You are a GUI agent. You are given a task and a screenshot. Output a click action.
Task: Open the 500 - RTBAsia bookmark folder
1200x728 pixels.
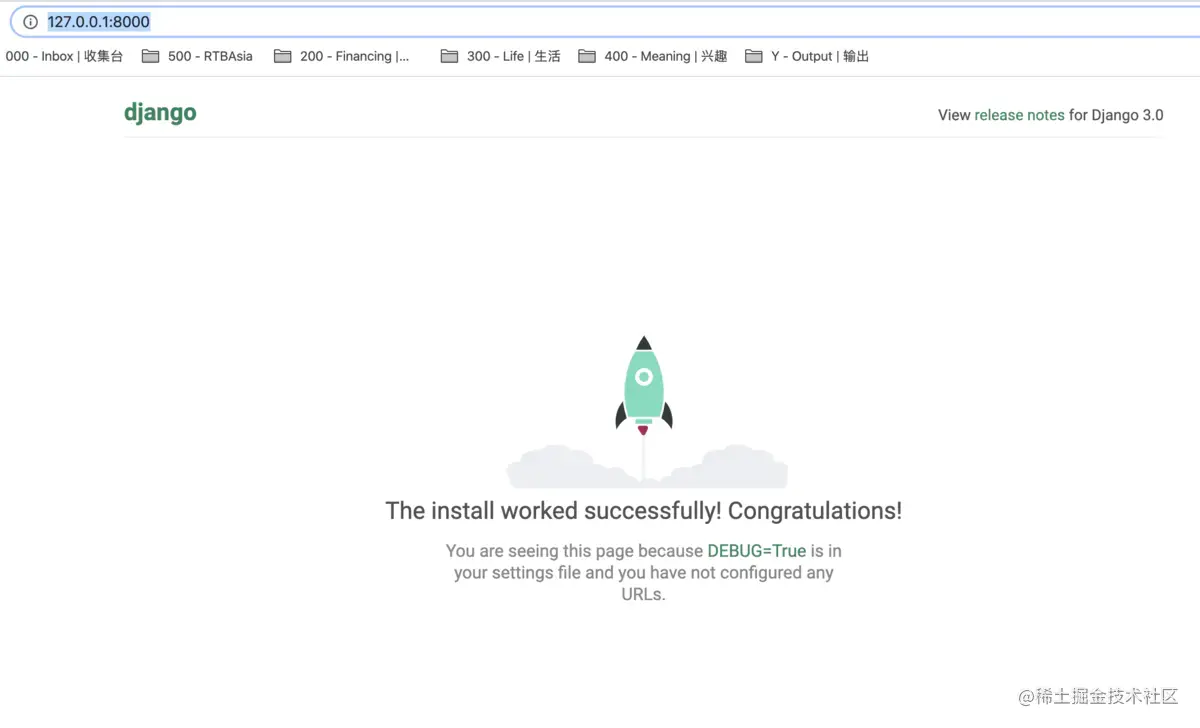pos(197,57)
